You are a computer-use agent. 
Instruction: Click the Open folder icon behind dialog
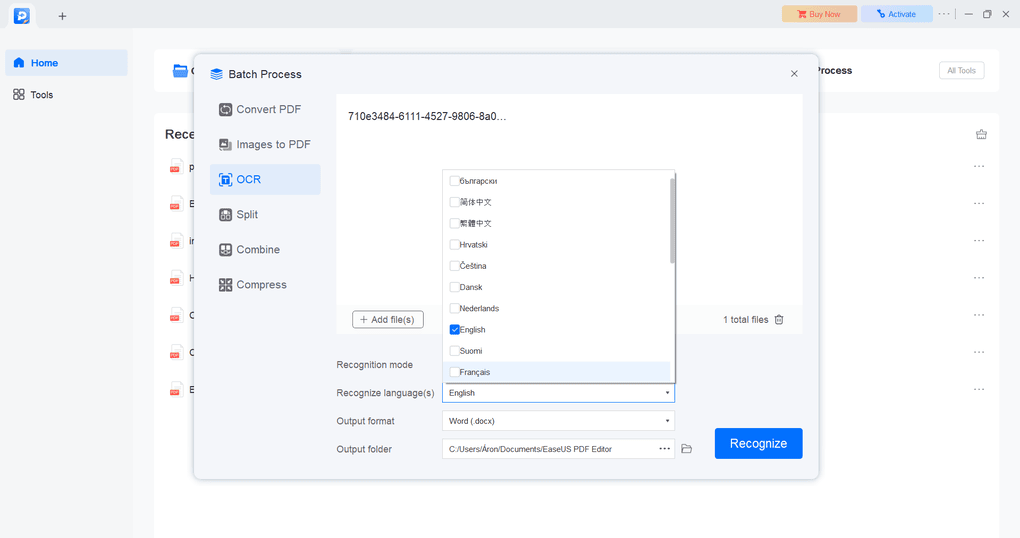tap(180, 70)
